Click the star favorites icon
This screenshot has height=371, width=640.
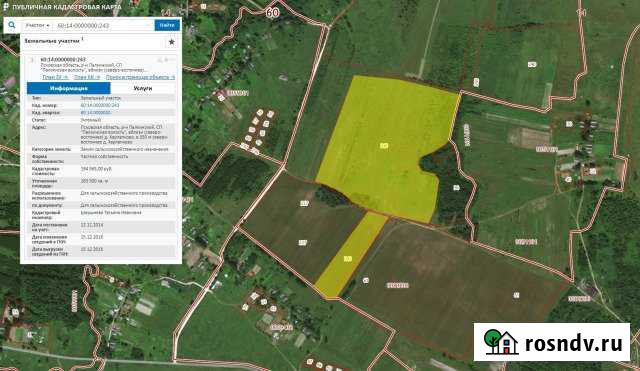coord(171,42)
